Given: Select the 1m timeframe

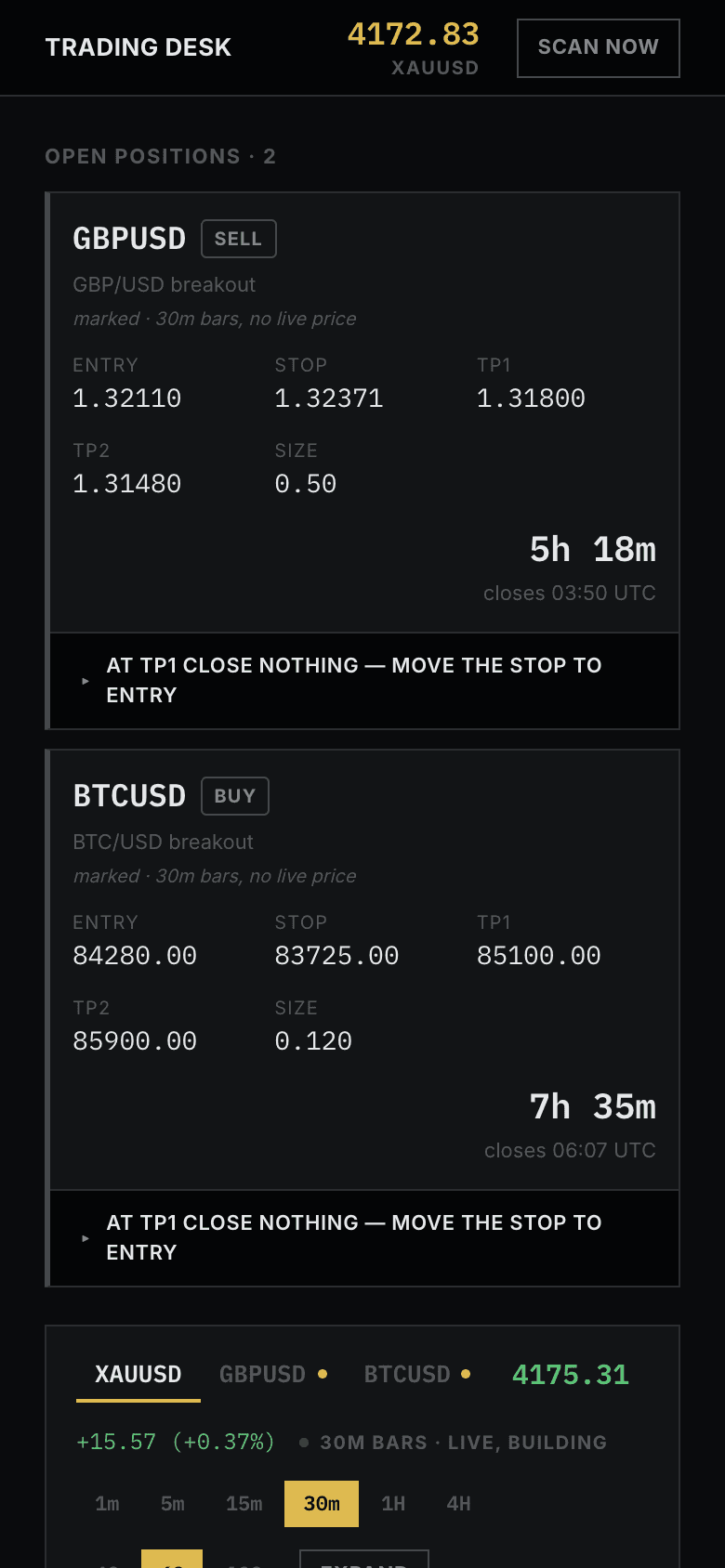Looking at the screenshot, I should pos(107,1504).
